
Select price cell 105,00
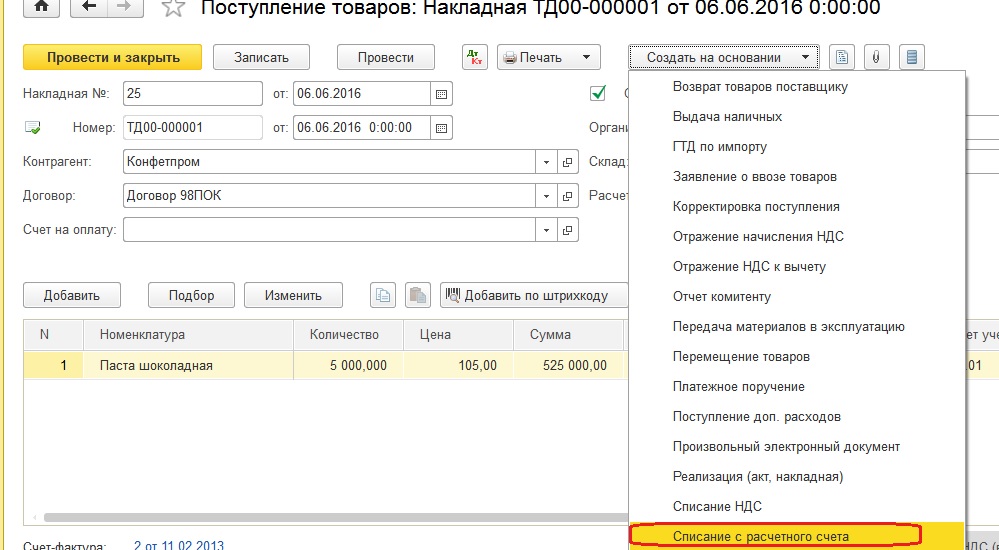point(458,365)
